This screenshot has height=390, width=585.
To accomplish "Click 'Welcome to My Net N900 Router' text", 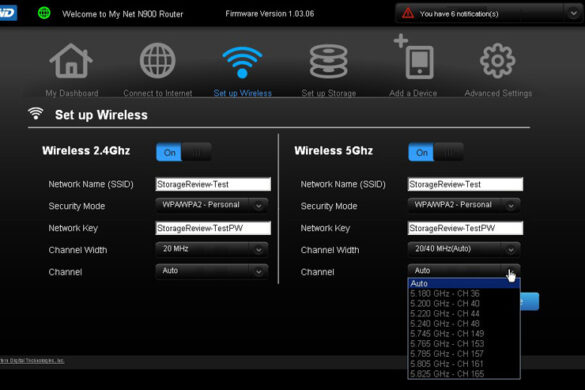I will (122, 14).
